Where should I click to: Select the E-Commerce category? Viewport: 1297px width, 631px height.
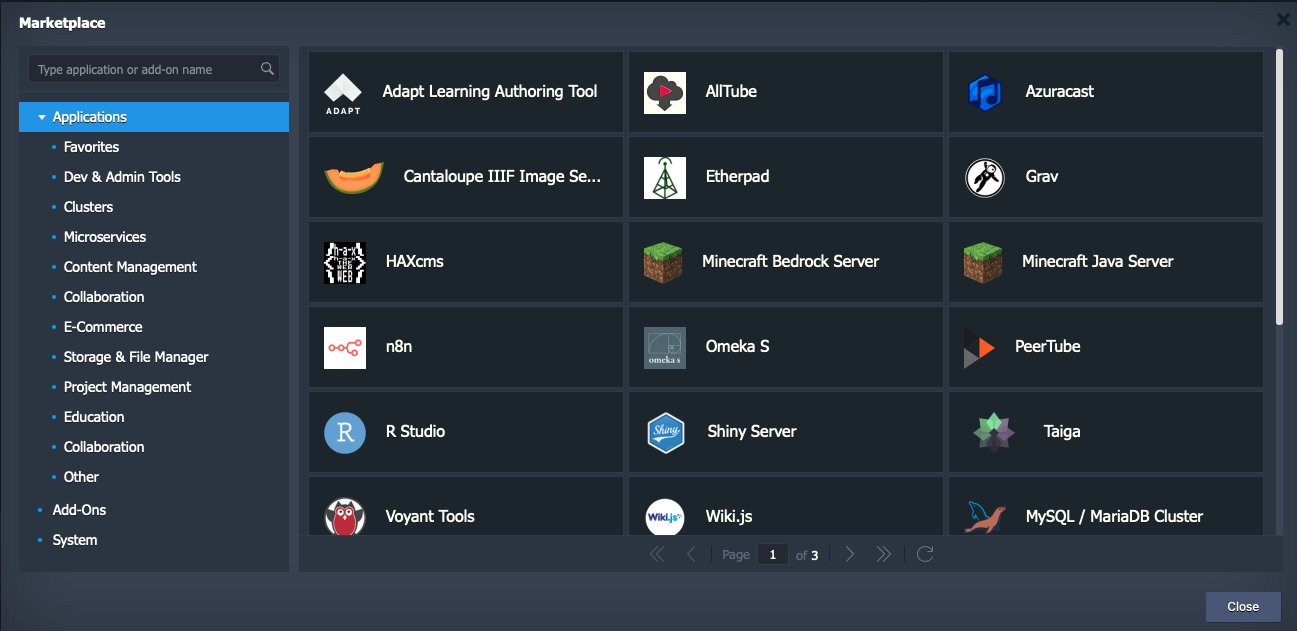[103, 327]
